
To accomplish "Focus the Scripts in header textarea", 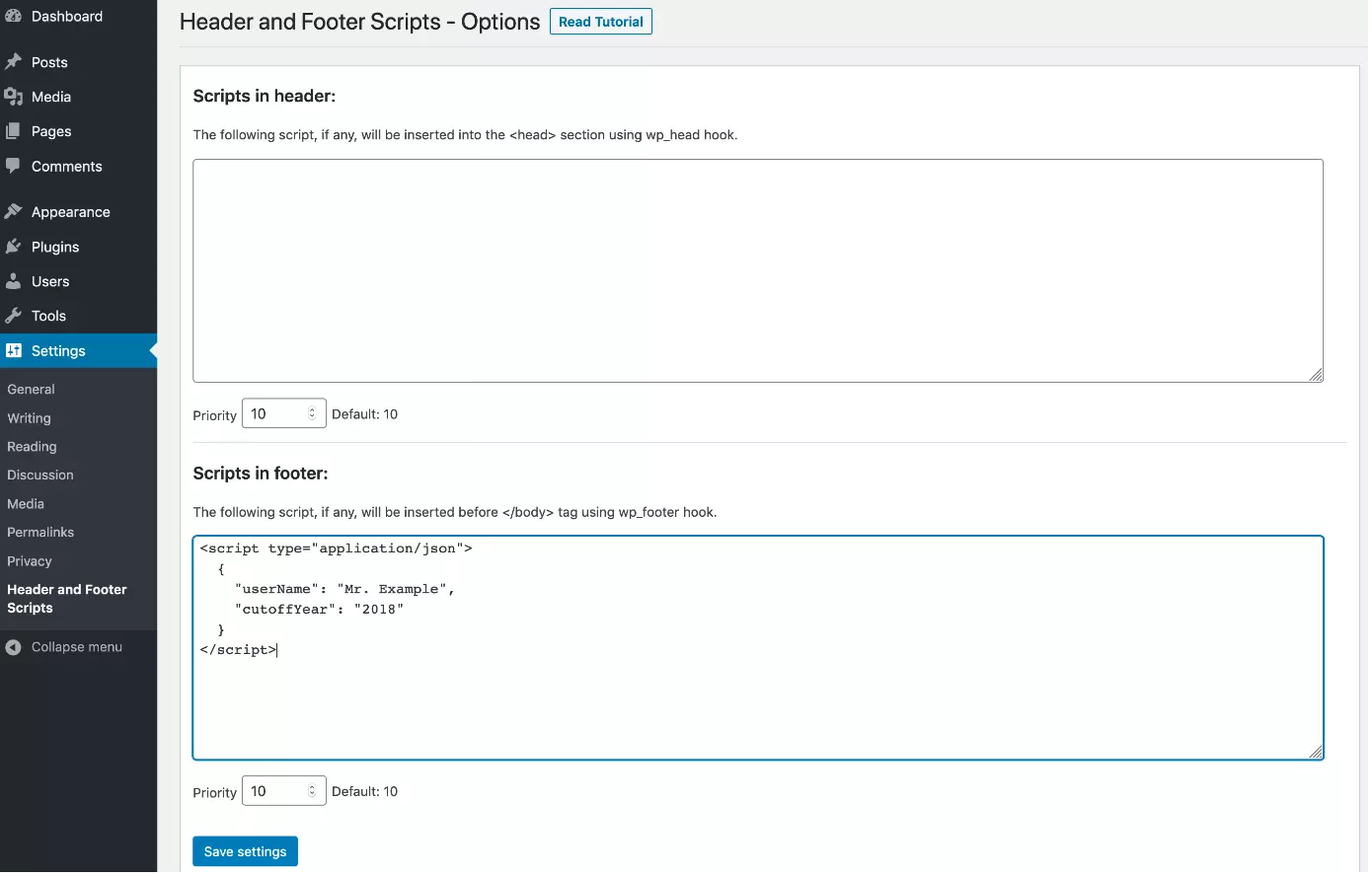I will pyautogui.click(x=758, y=270).
